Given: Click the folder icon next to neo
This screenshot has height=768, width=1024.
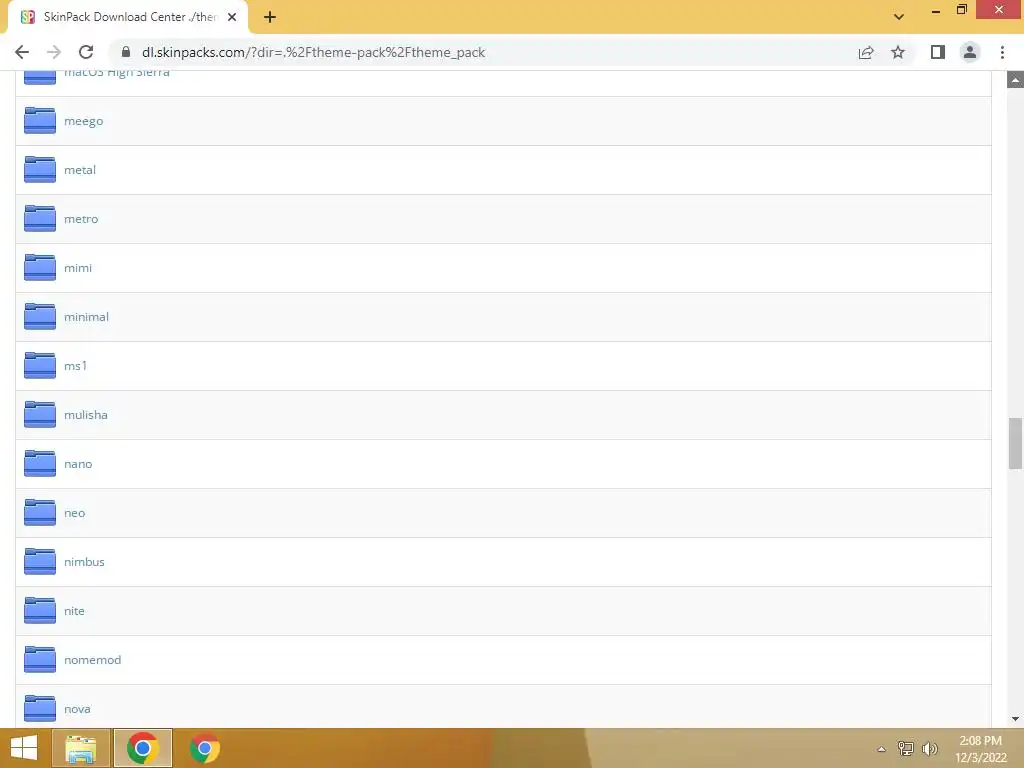Looking at the screenshot, I should point(40,513).
